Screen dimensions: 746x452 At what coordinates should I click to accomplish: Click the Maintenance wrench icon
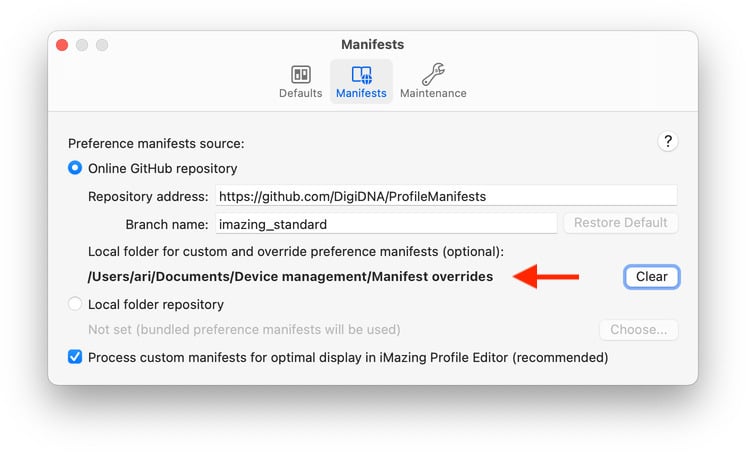(x=433, y=75)
